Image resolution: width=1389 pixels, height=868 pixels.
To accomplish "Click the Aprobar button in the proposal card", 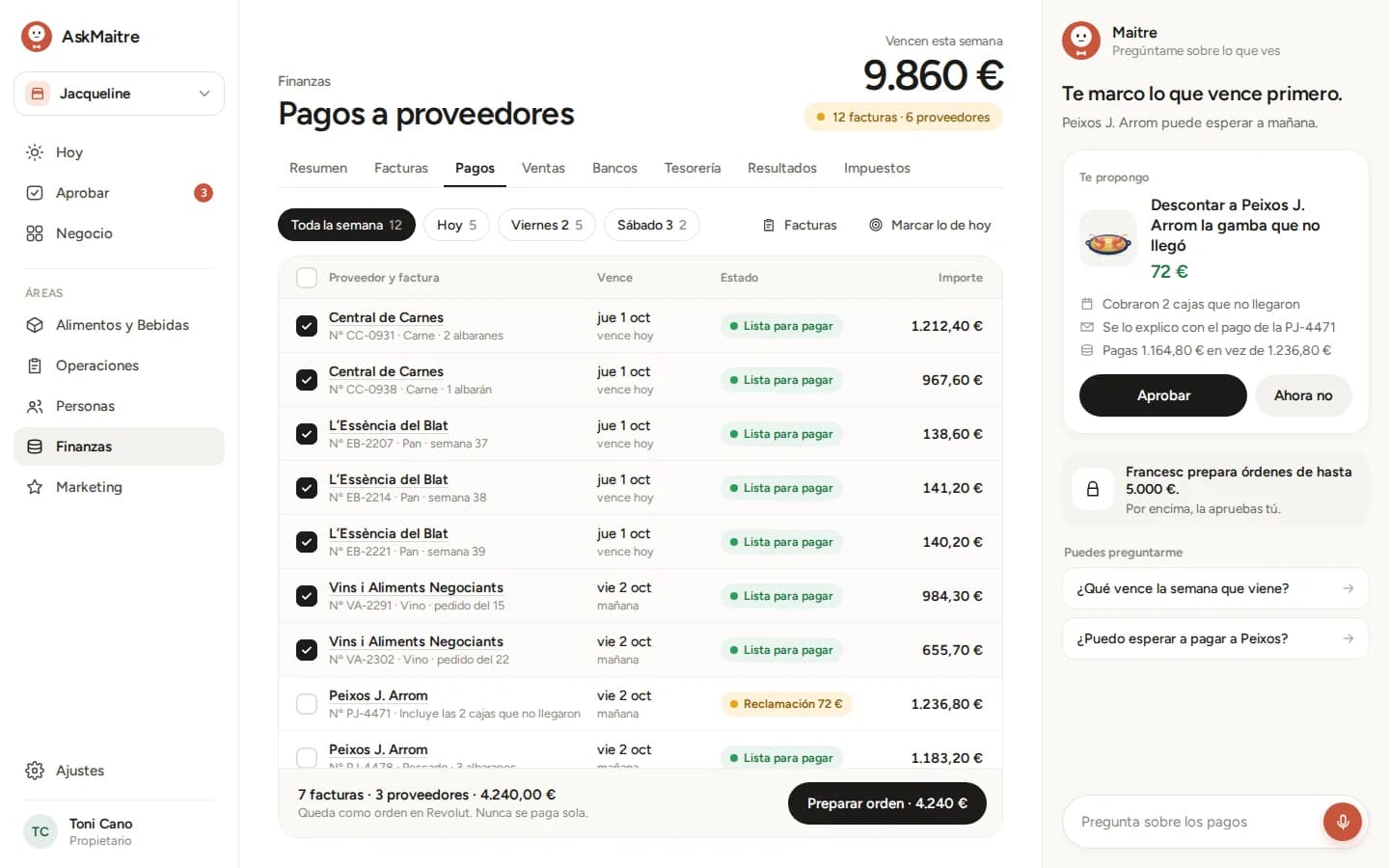I will [x=1163, y=395].
